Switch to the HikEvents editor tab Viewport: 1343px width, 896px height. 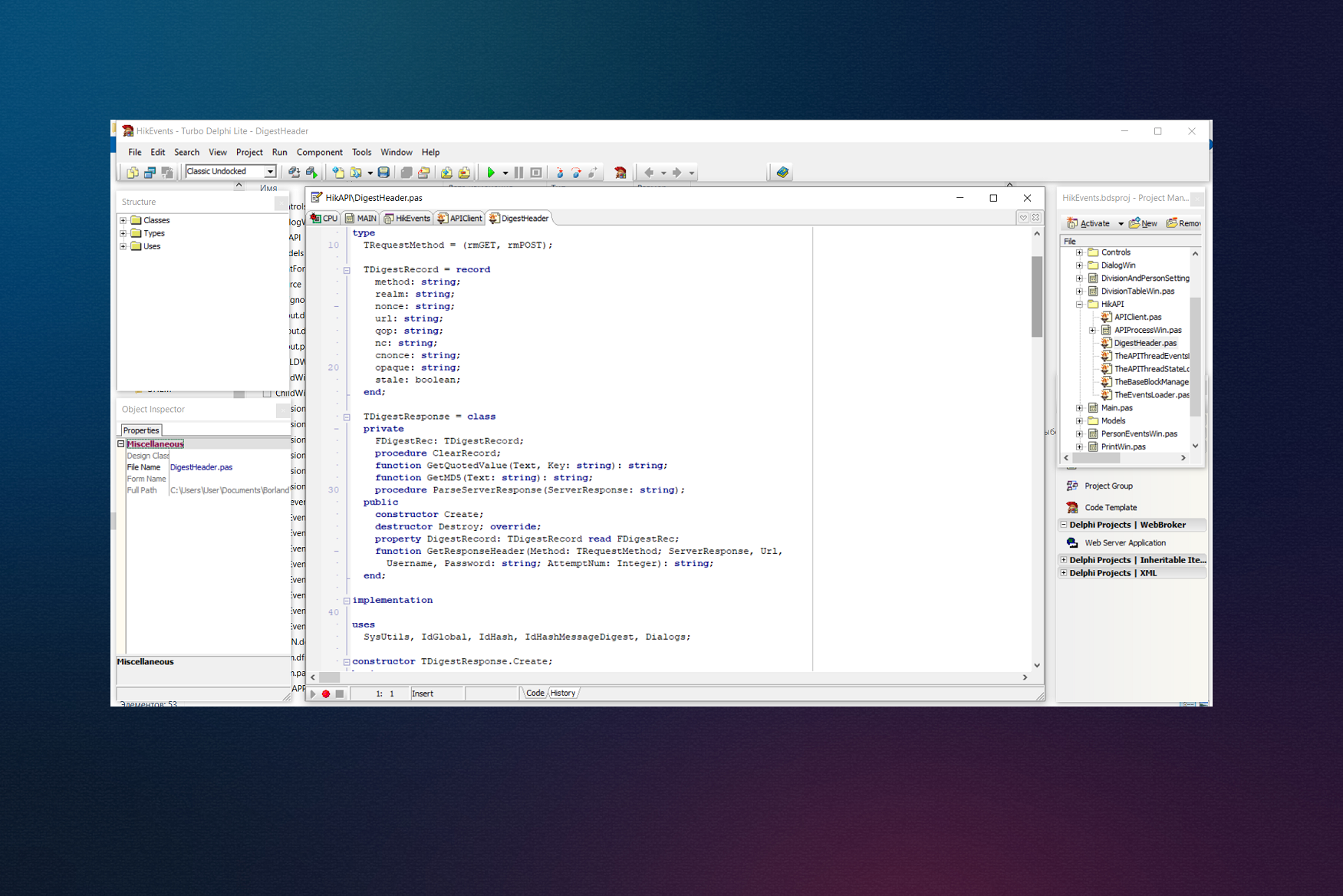point(407,219)
